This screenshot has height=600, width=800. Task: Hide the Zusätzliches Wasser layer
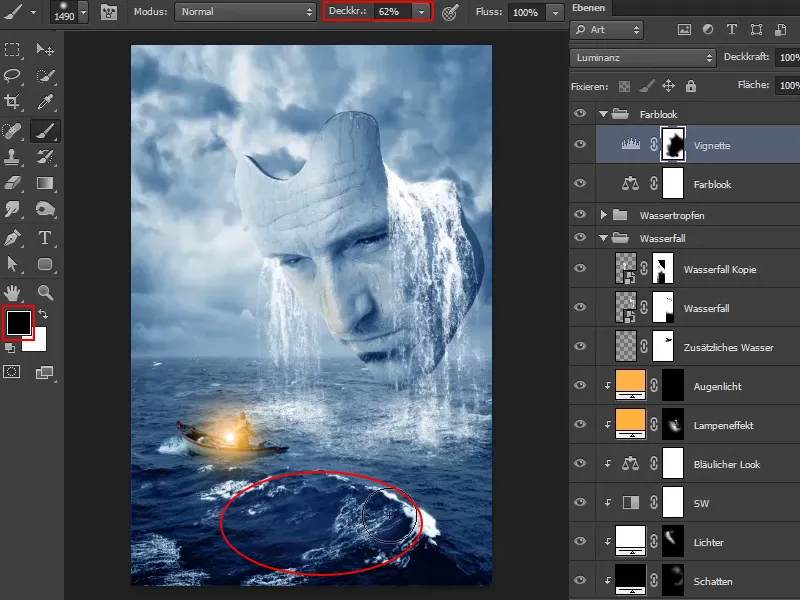[x=580, y=346]
